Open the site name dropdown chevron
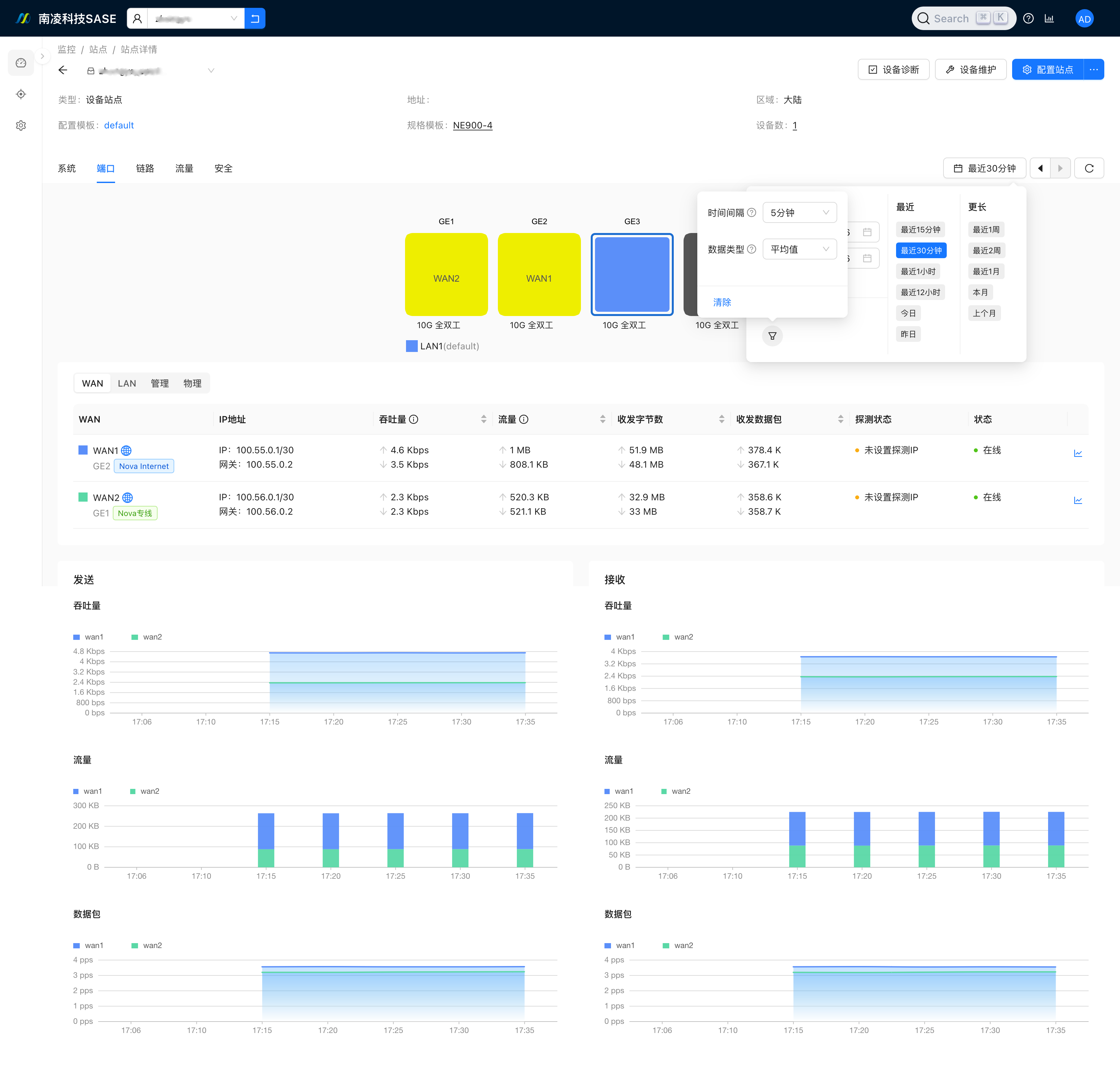Viewport: 1120px width, 1066px height. 211,71
